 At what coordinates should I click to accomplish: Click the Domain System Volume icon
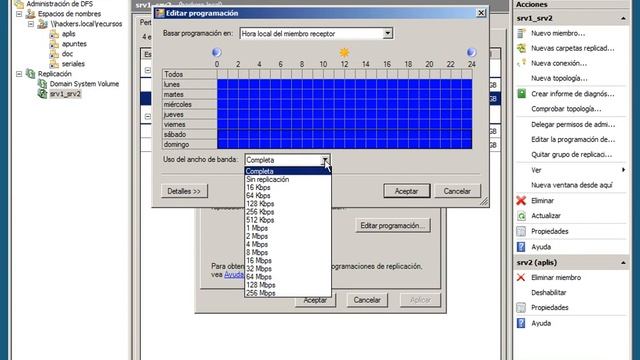(x=42, y=84)
